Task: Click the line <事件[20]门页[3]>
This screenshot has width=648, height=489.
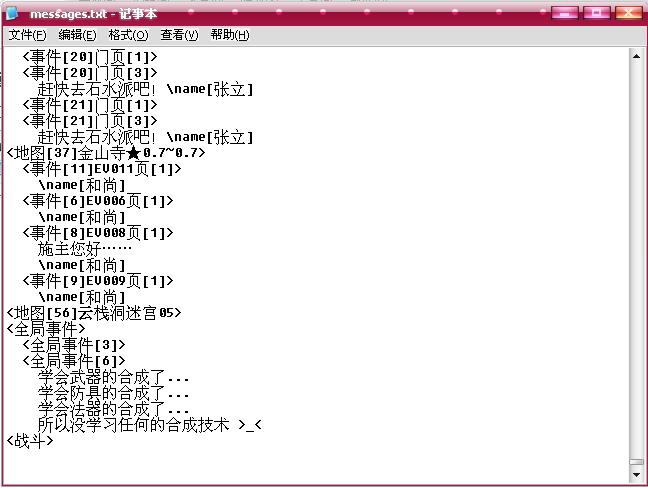Action: pyautogui.click(x=90, y=73)
